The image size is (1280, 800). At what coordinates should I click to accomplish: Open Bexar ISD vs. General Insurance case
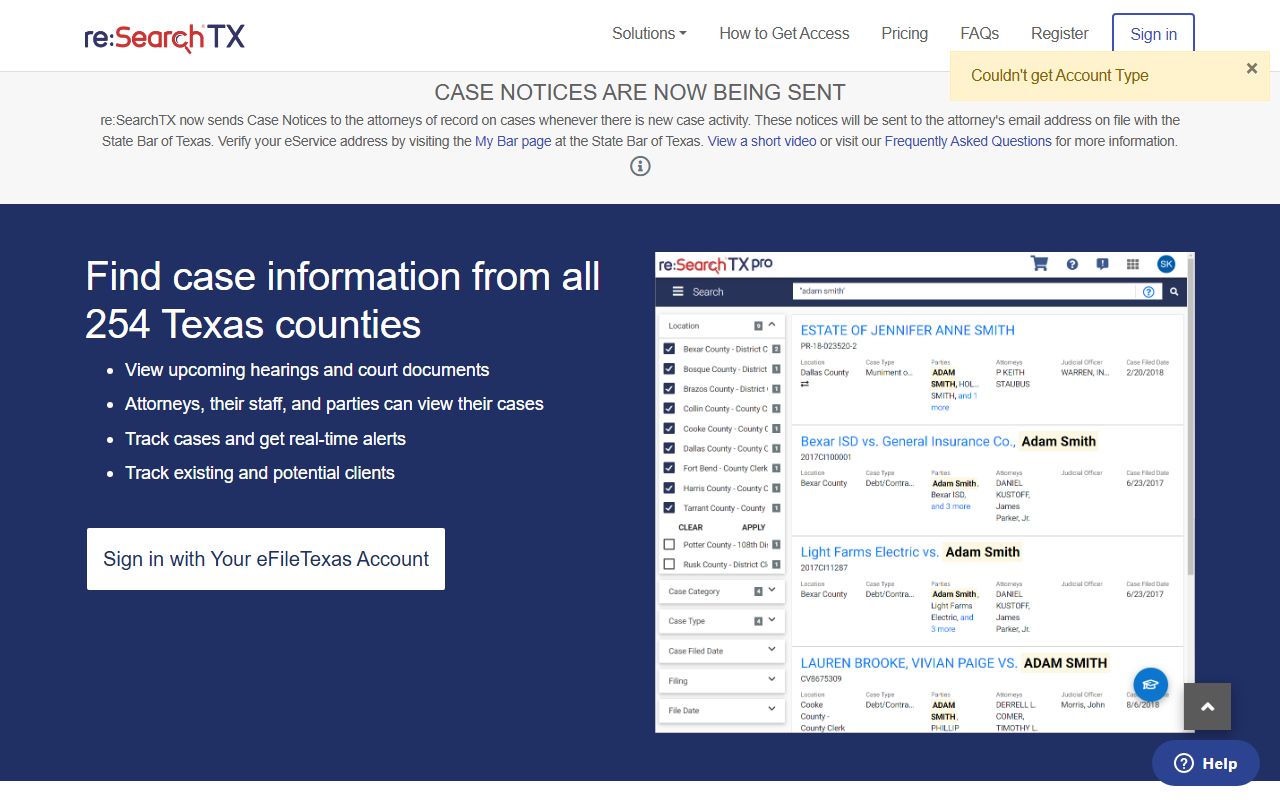(948, 441)
